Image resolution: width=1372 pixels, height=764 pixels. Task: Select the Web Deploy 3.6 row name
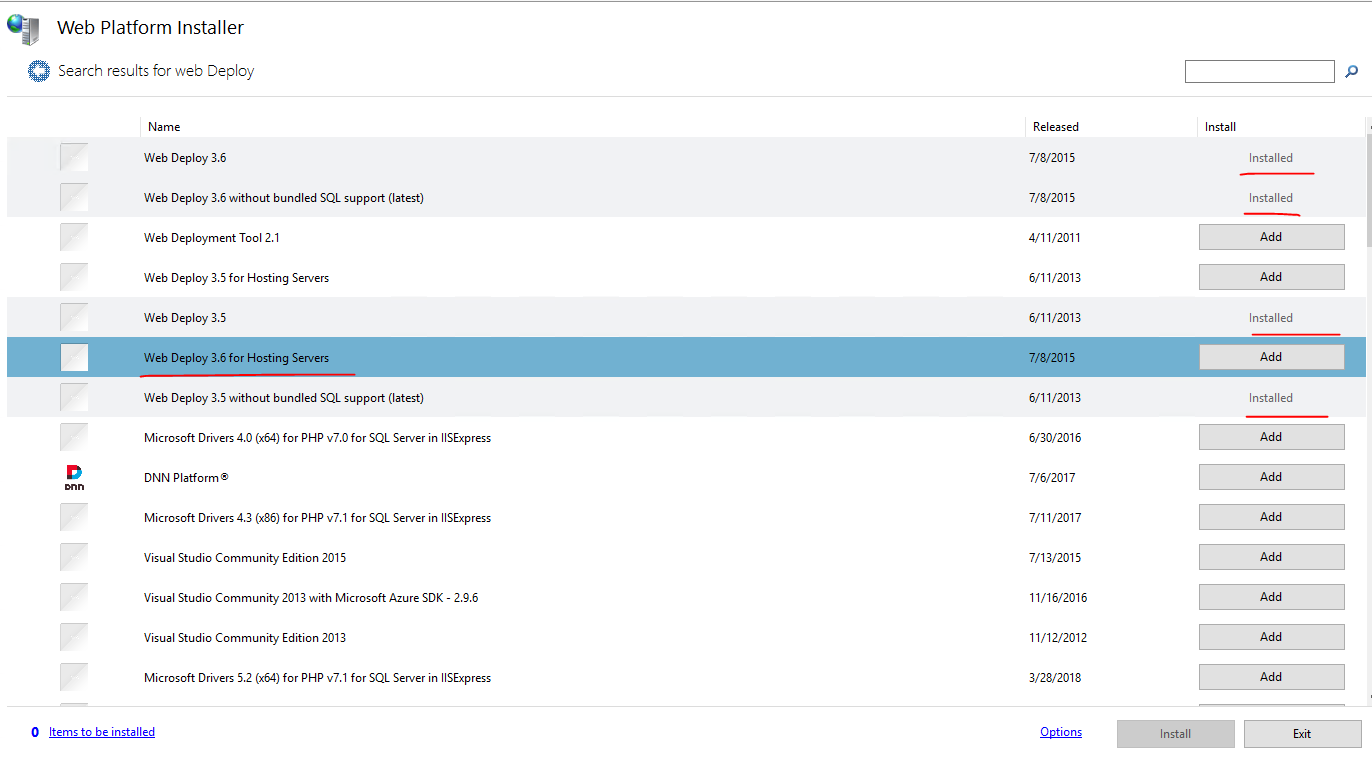pyautogui.click(x=185, y=158)
